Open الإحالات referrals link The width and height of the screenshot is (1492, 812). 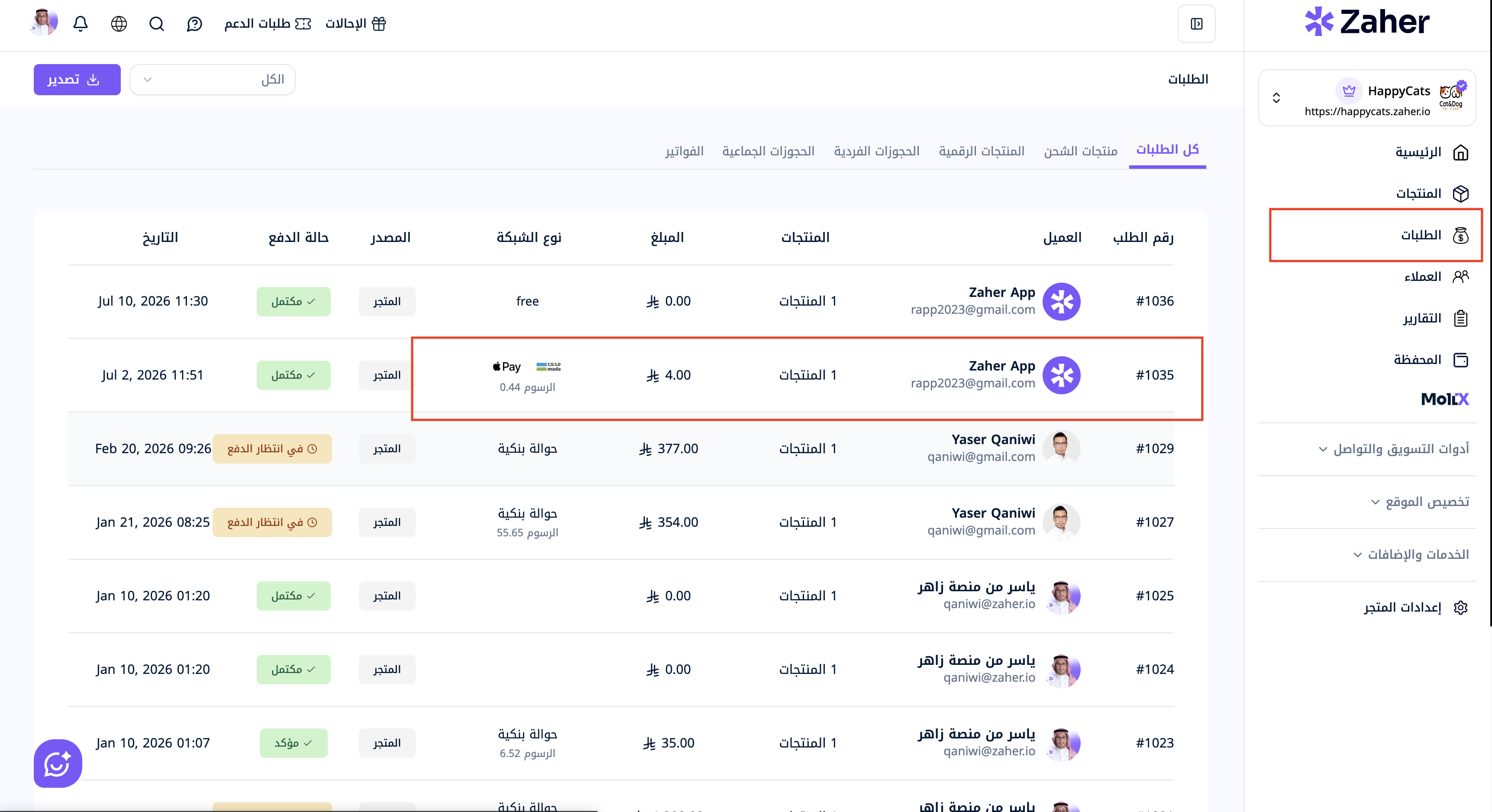coord(346,24)
